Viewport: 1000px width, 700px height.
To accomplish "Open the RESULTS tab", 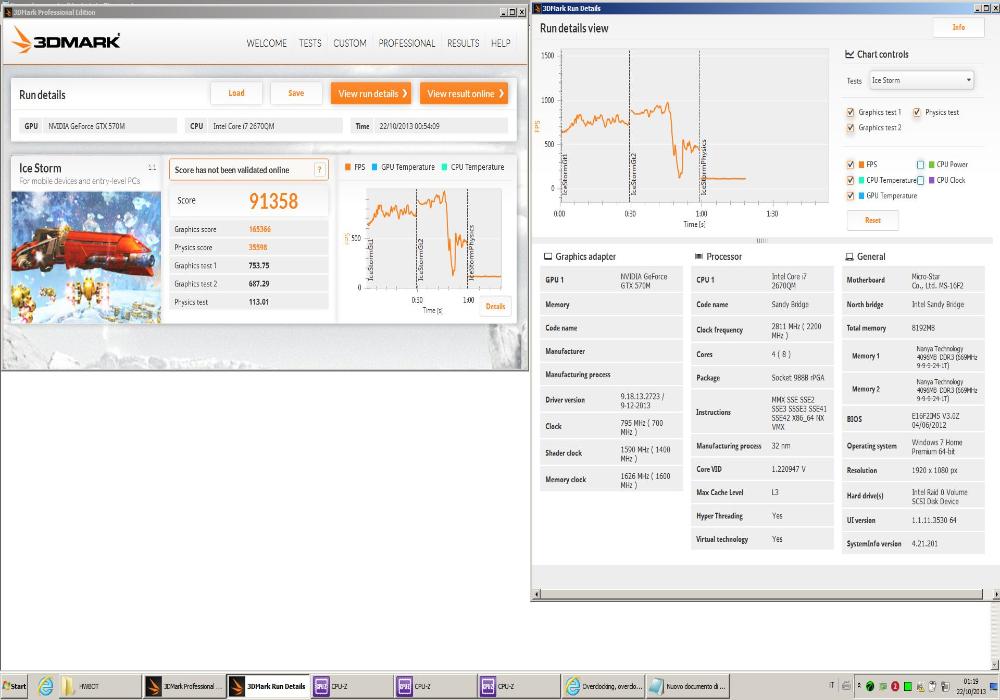I will point(463,43).
